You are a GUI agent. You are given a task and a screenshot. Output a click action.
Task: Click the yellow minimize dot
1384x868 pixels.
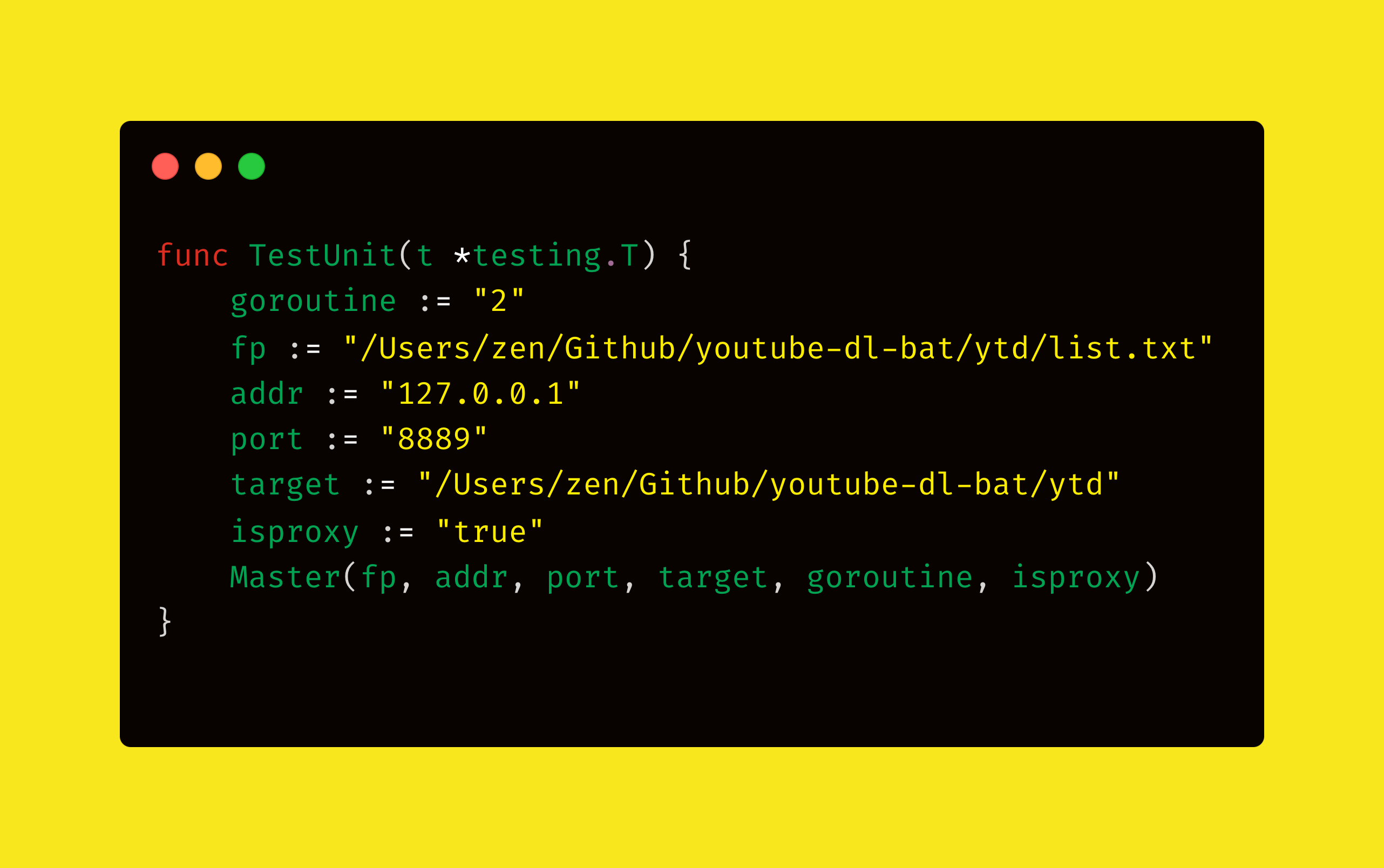click(208, 166)
